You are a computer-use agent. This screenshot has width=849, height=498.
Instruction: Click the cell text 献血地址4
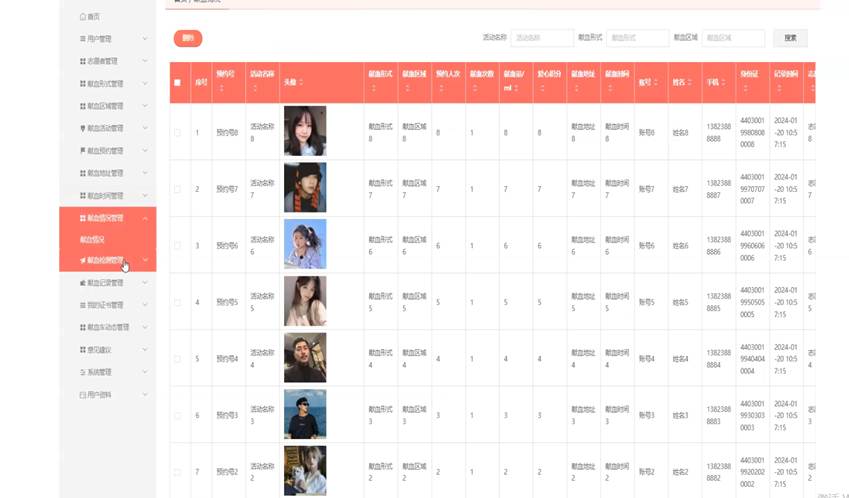pyautogui.click(x=583, y=359)
